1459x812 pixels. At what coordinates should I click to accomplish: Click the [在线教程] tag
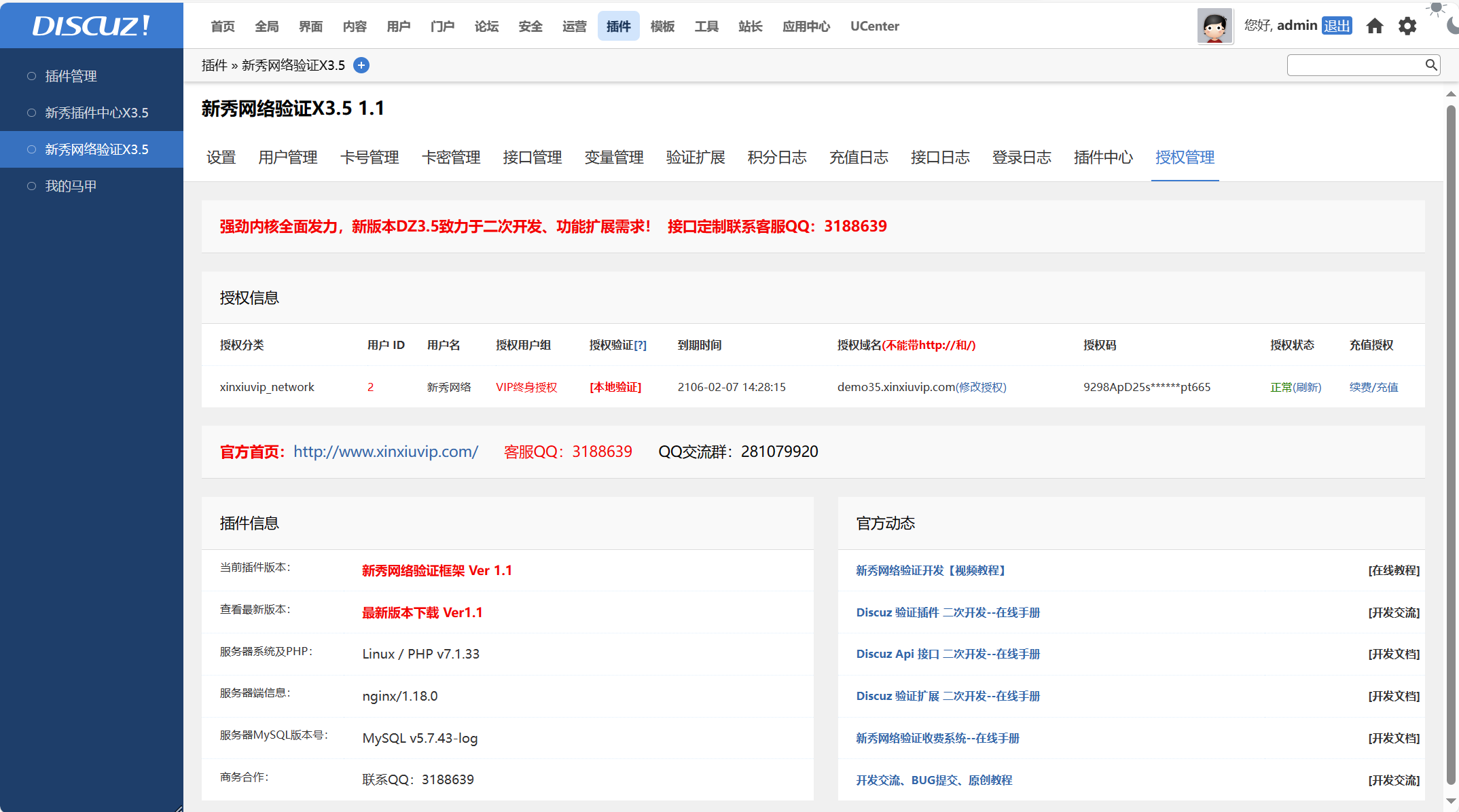pos(1394,570)
